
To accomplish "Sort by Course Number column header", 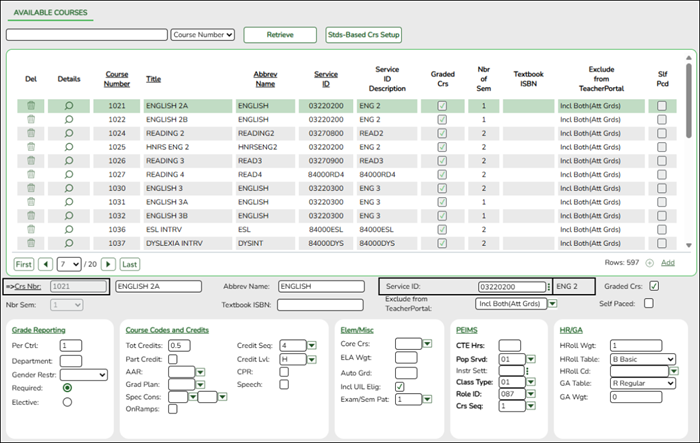I will pos(117,79).
